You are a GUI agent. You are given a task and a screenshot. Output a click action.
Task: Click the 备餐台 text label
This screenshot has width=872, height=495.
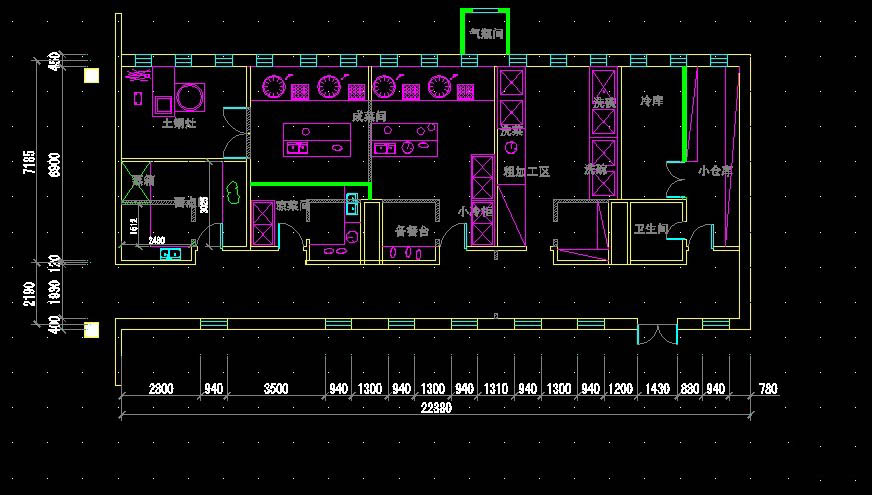[x=411, y=230]
